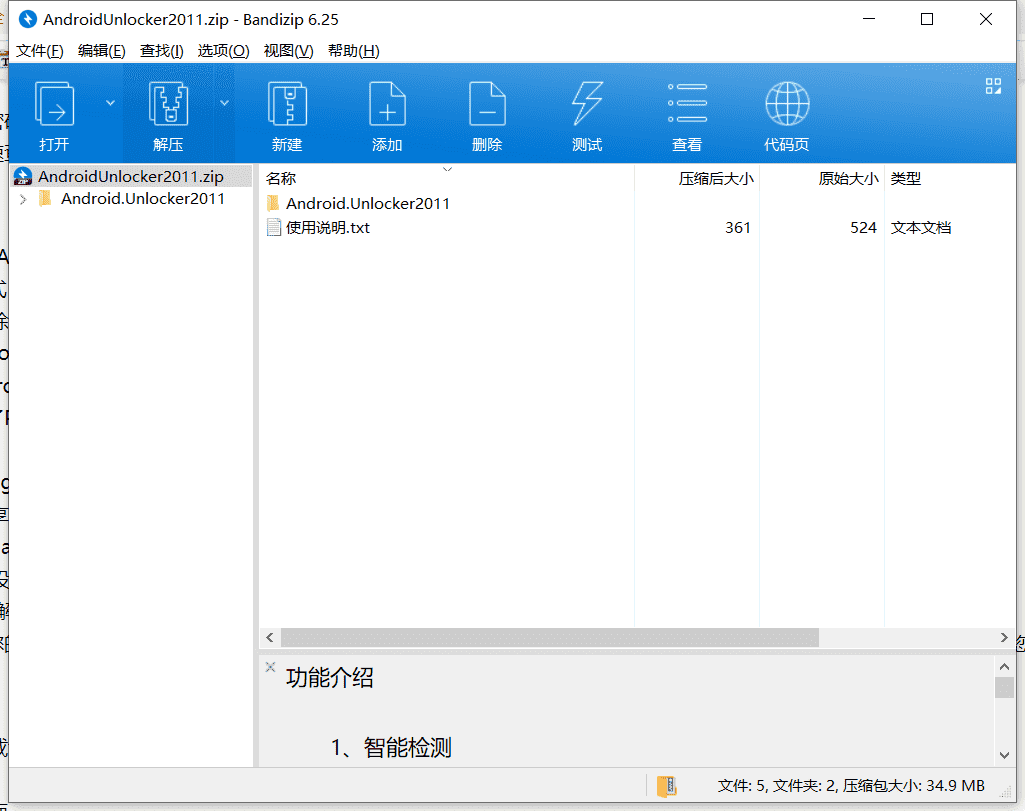Click the original size value 524

coord(863,227)
